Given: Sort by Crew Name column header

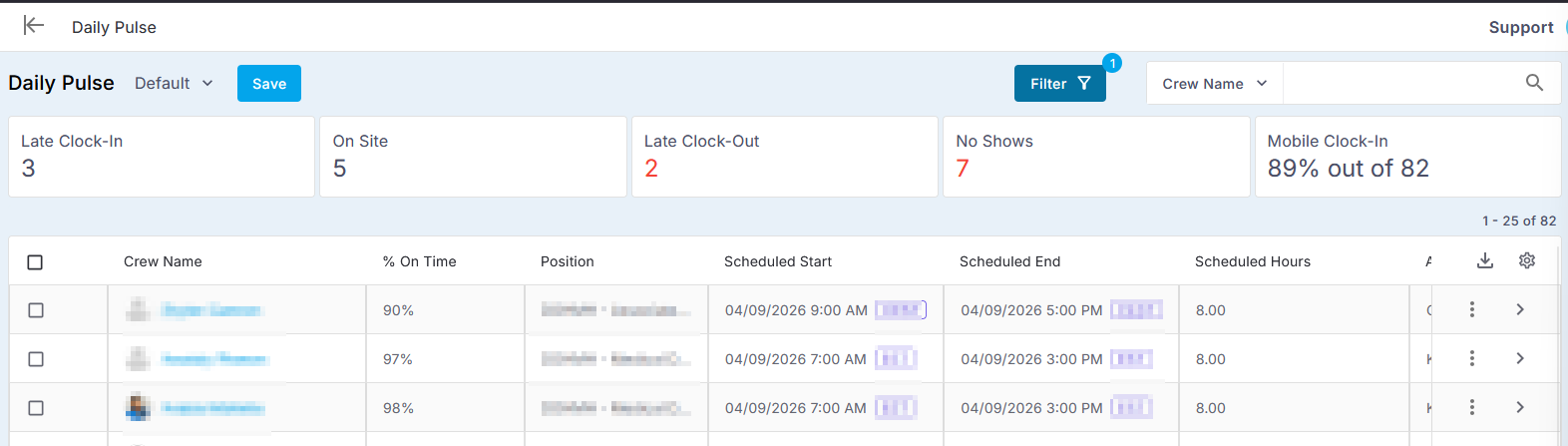Looking at the screenshot, I should click(163, 261).
